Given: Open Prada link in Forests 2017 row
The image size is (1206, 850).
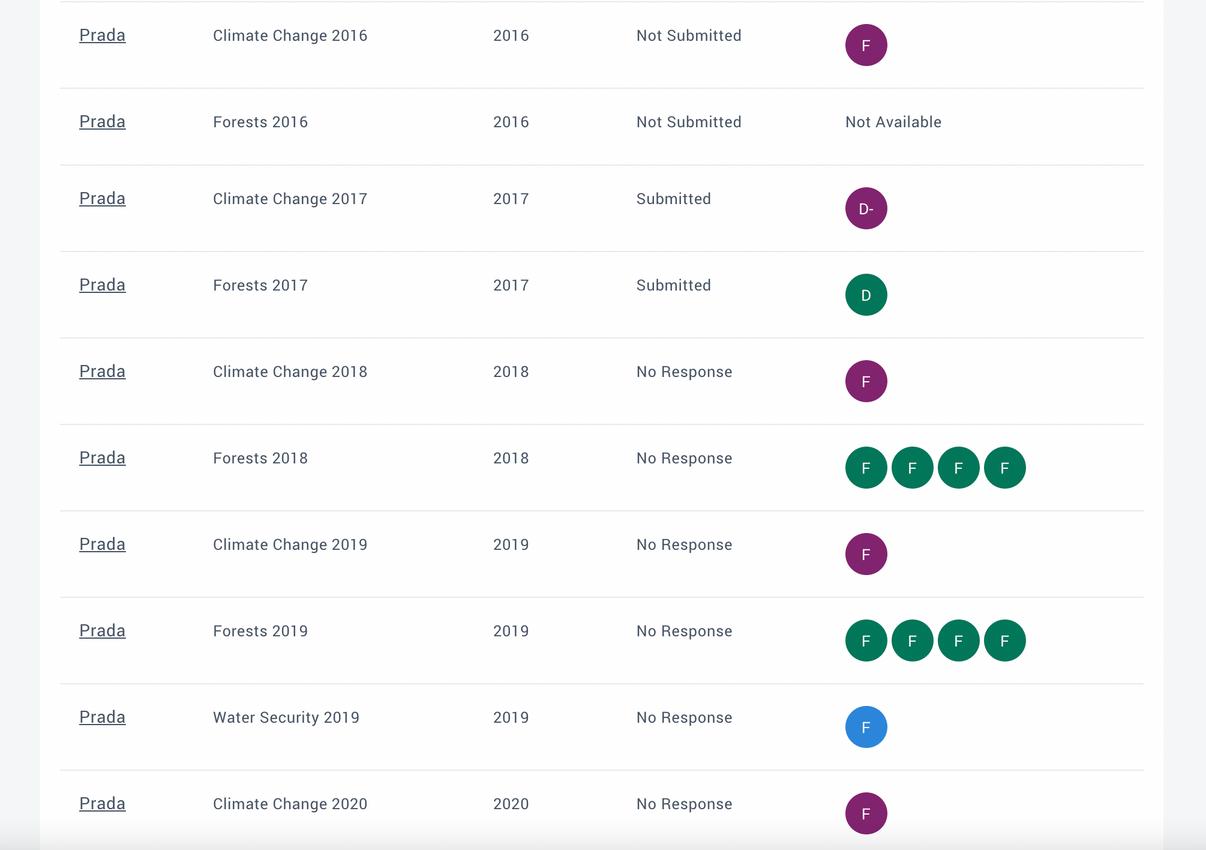Looking at the screenshot, I should (102, 285).
